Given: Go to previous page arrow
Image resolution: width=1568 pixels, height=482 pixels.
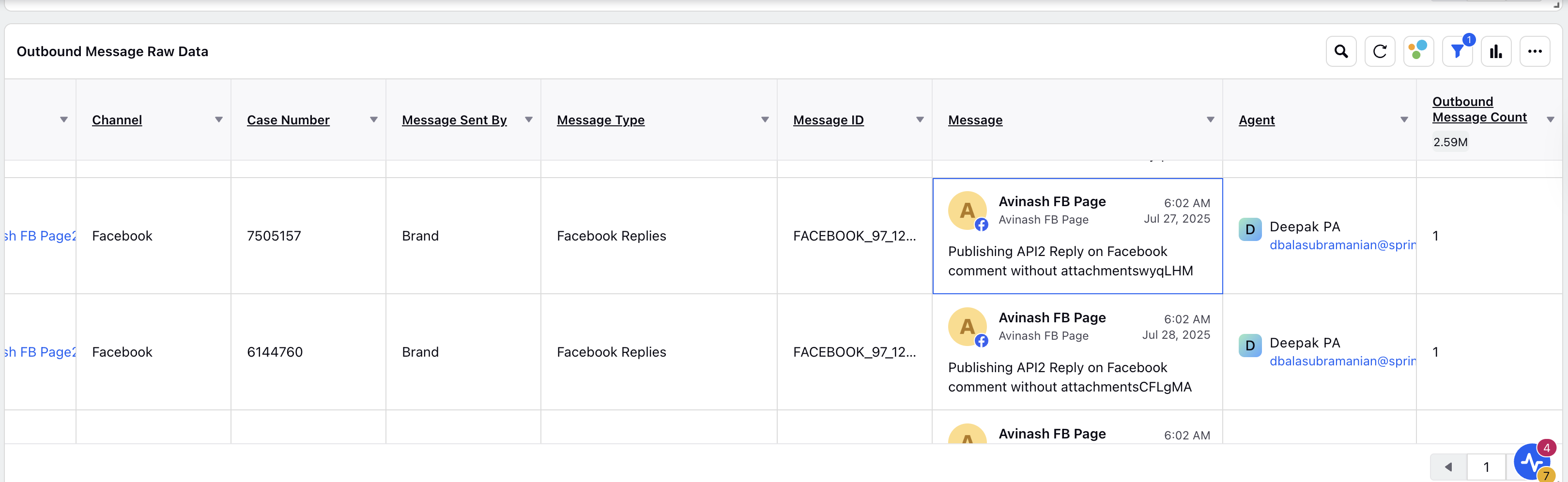Looking at the screenshot, I should [1449, 467].
